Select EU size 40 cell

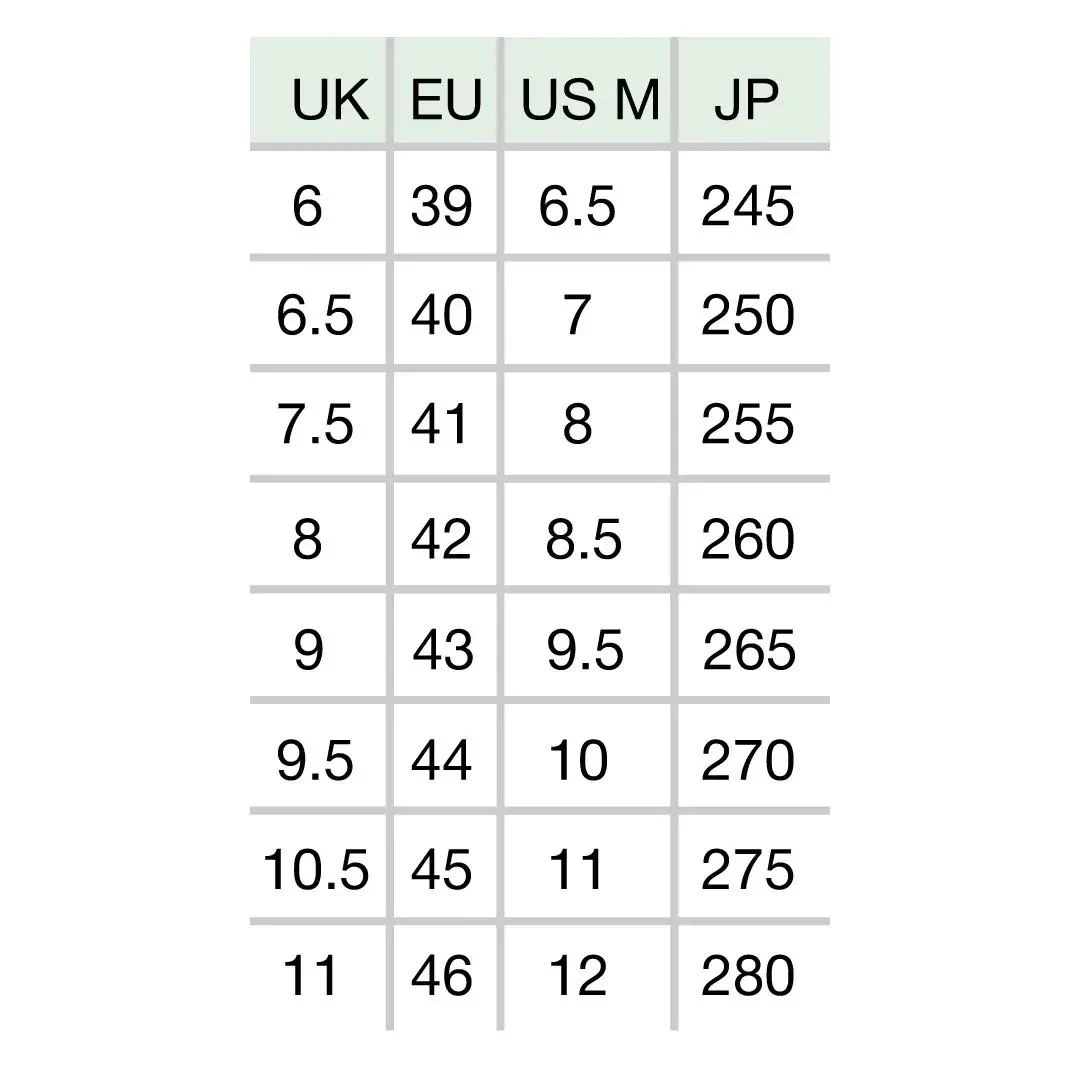(441, 316)
